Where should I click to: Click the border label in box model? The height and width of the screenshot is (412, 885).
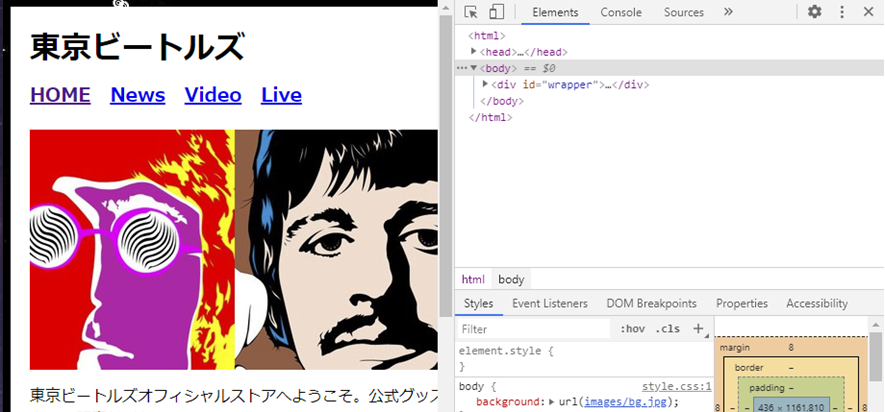click(749, 367)
